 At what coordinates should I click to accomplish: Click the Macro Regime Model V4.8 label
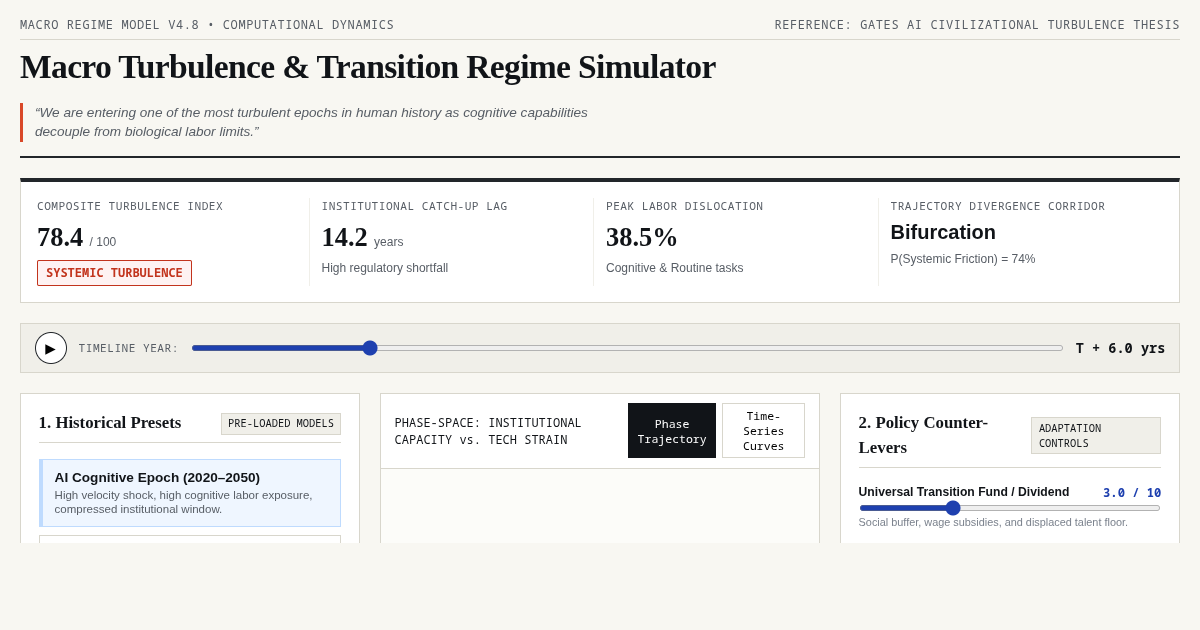pyautogui.click(x=207, y=25)
